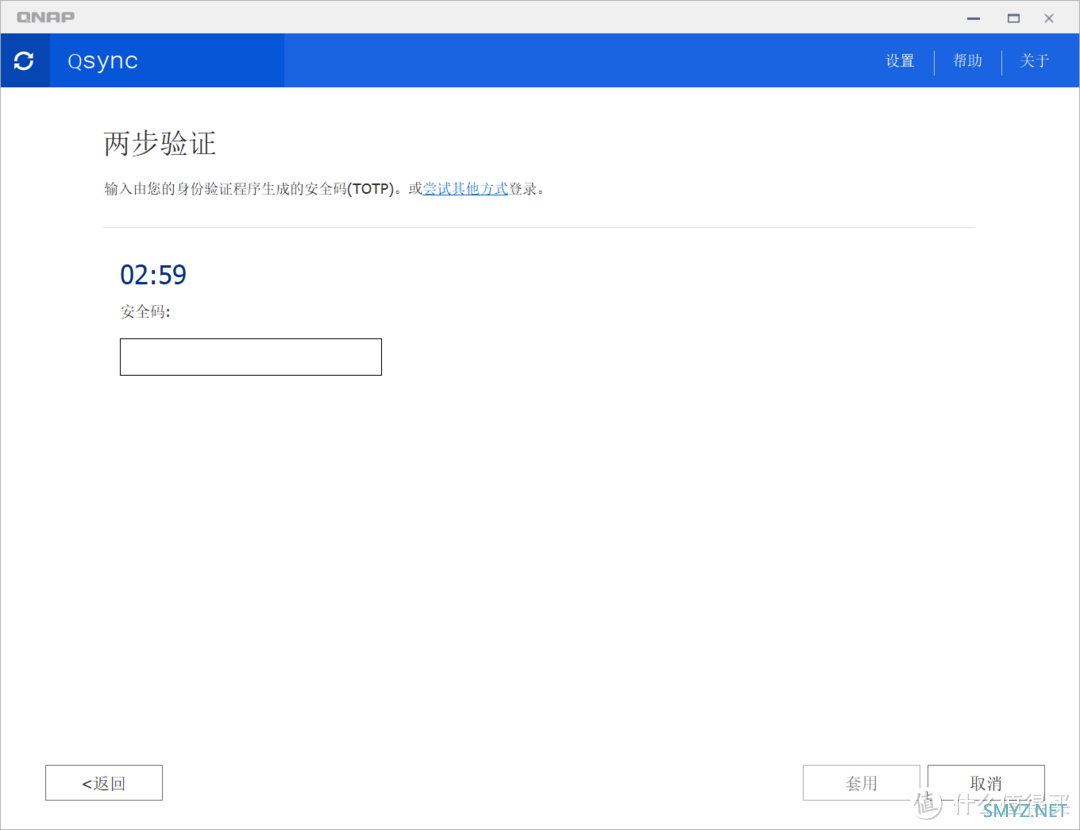Focus the 安全码 security code input field

251,357
